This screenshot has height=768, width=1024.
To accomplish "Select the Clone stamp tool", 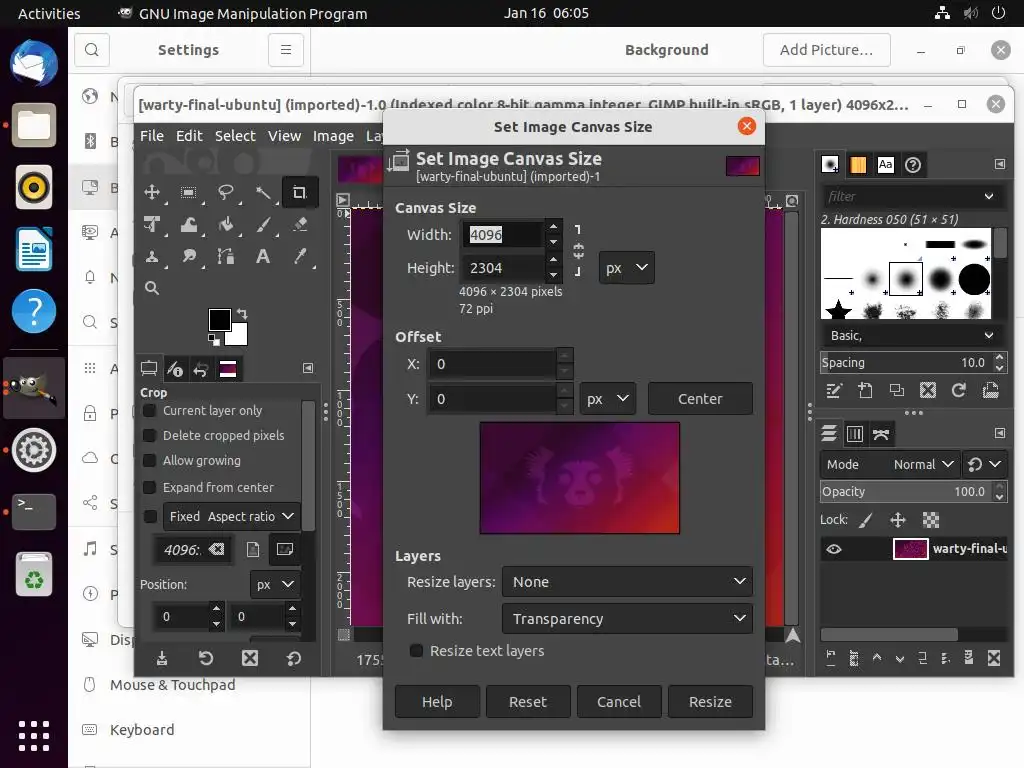I will [152, 256].
